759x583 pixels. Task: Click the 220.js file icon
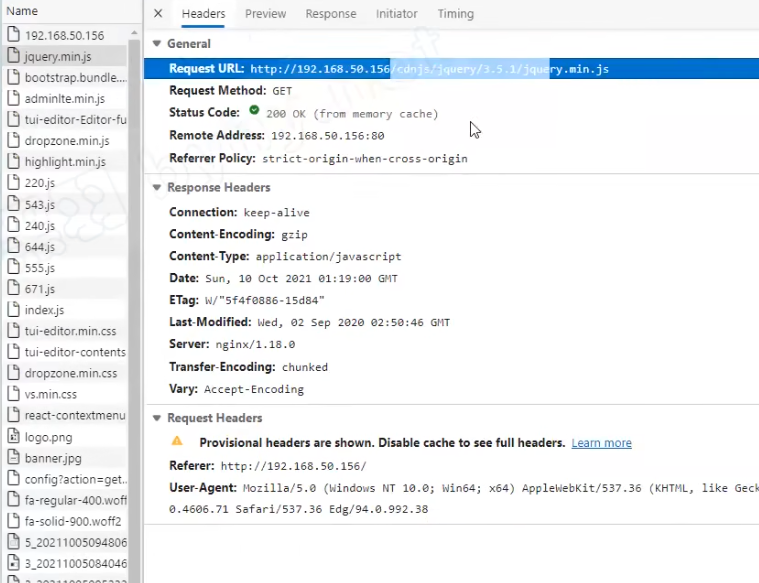[x=14, y=183]
